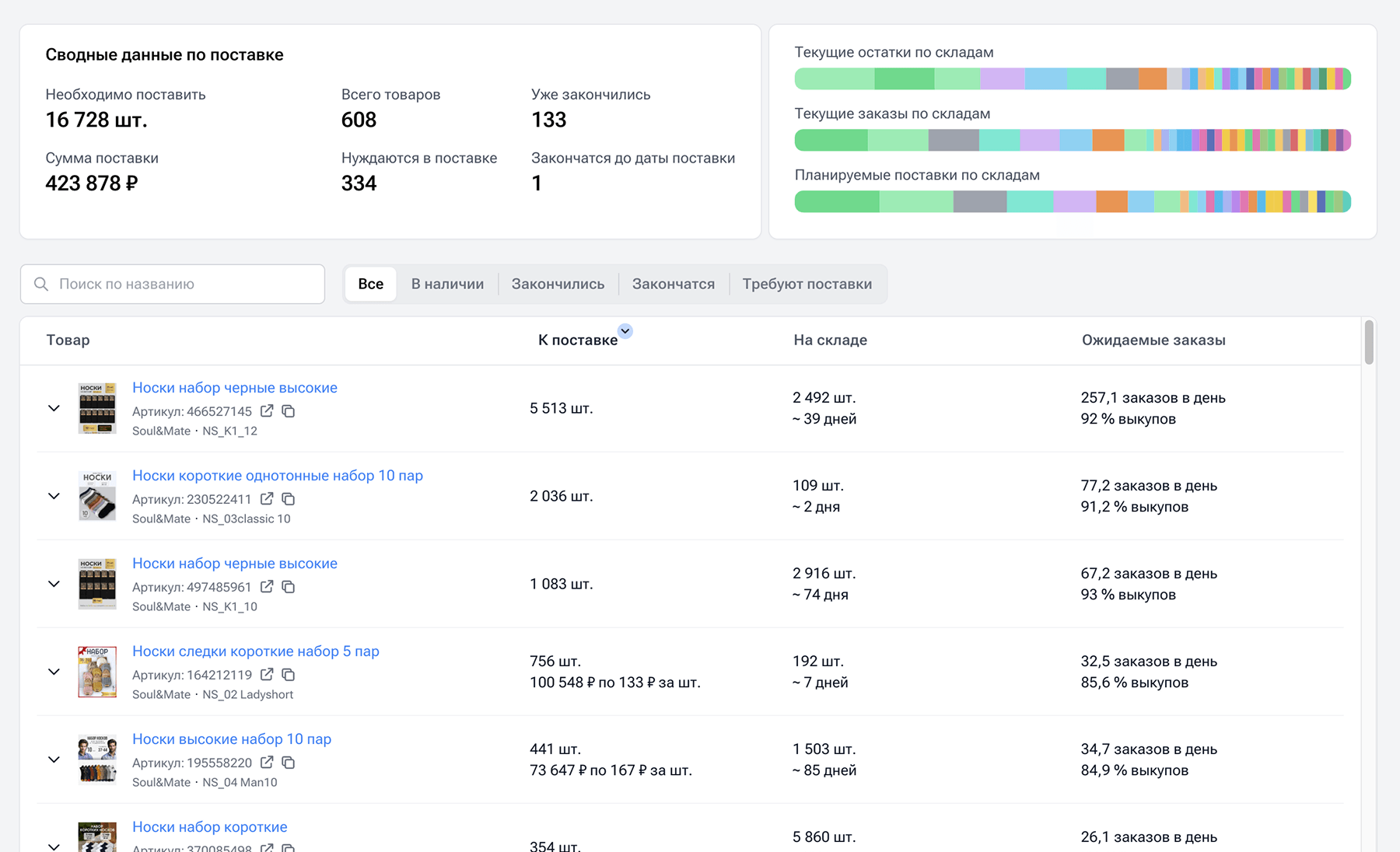Switch to the В наличии tab
The width and height of the screenshot is (1400, 852).
(447, 284)
